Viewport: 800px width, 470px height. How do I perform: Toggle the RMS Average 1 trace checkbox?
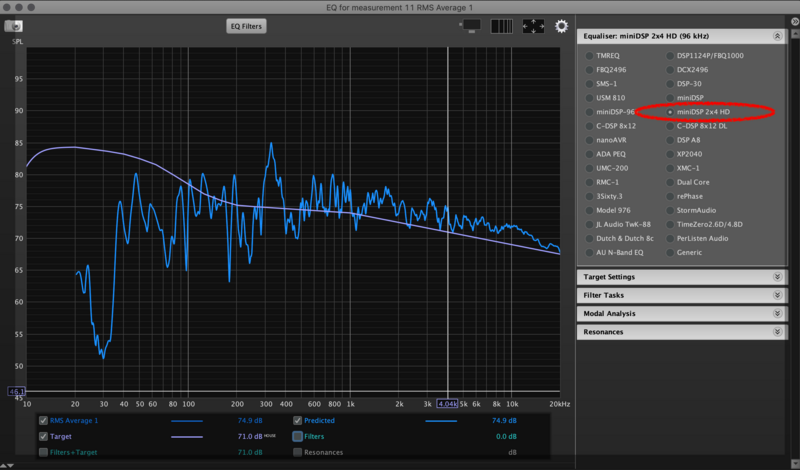[43, 422]
